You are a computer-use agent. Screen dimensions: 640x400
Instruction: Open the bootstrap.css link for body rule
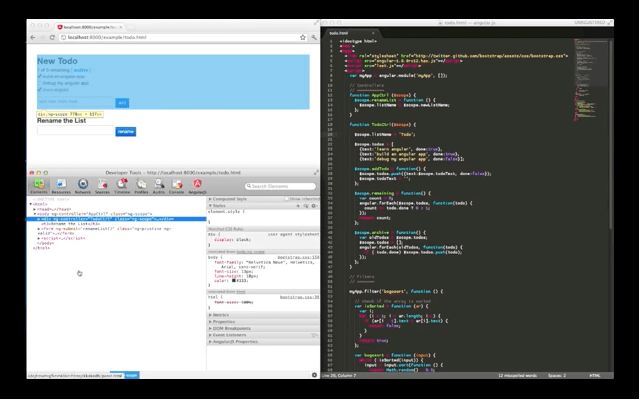[298, 258]
